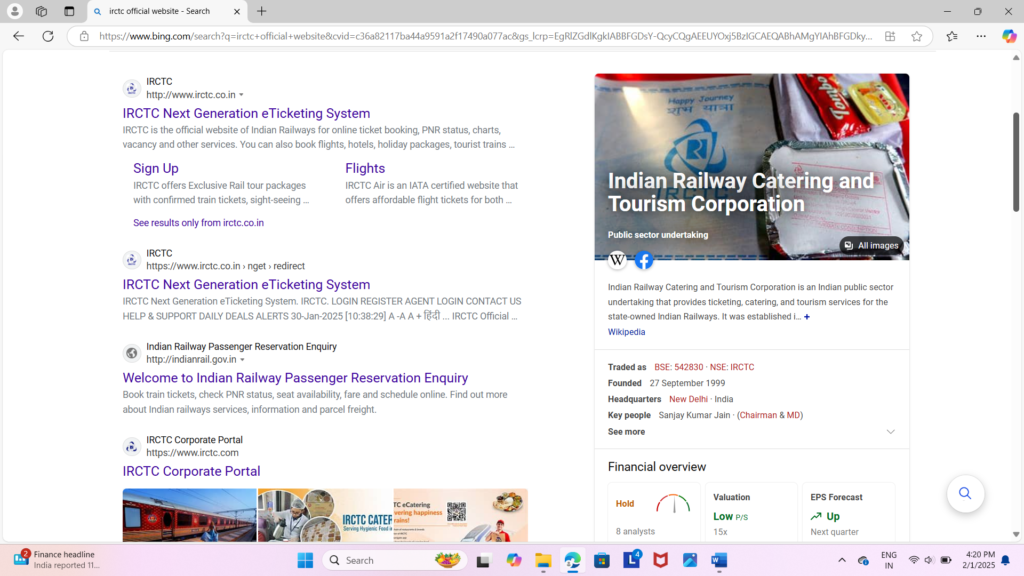Click See results only from irctc.co.in

coord(197,222)
